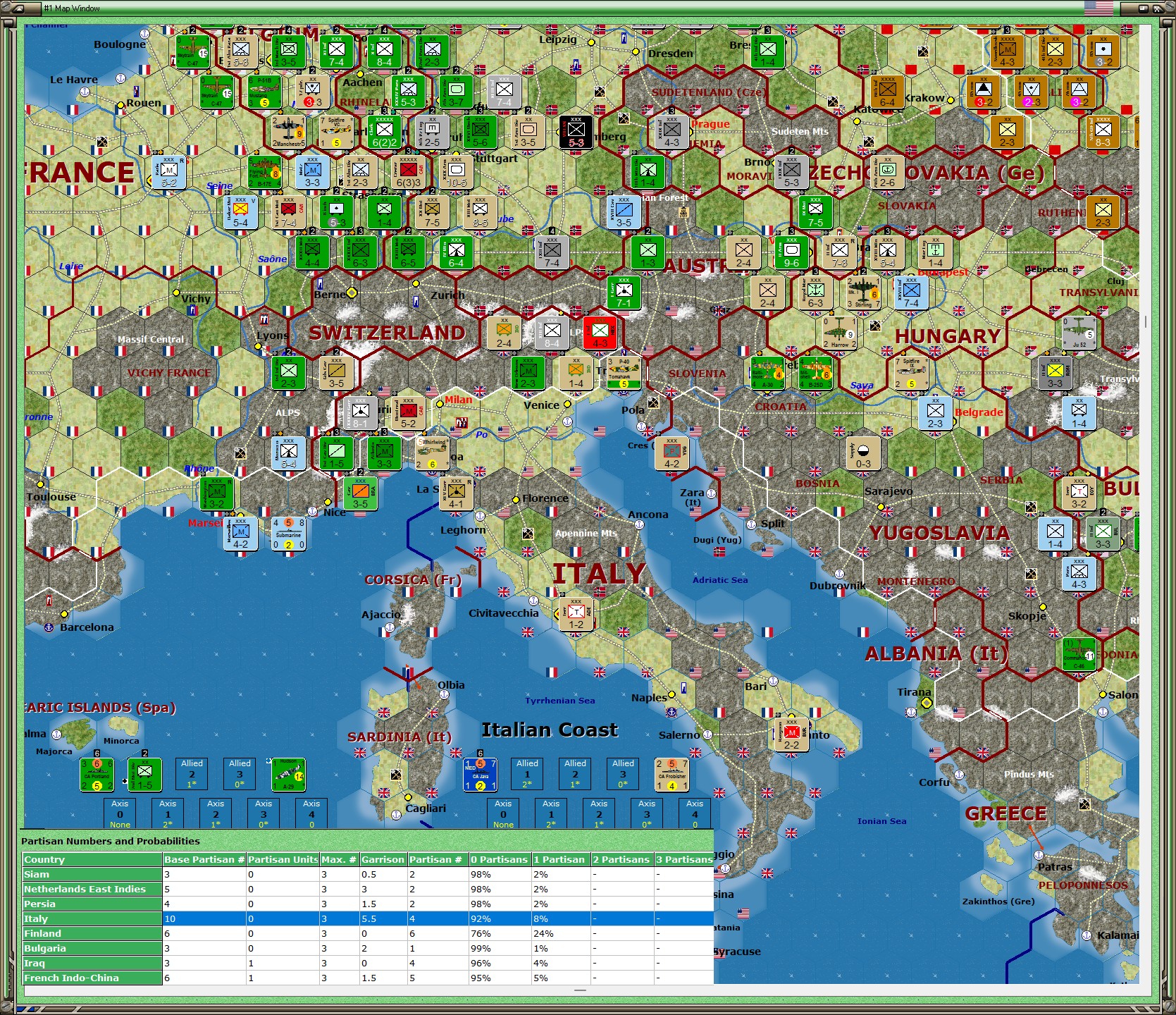Select the 7-4 blue corps near Budapest
1176x1015 pixels.
(911, 293)
